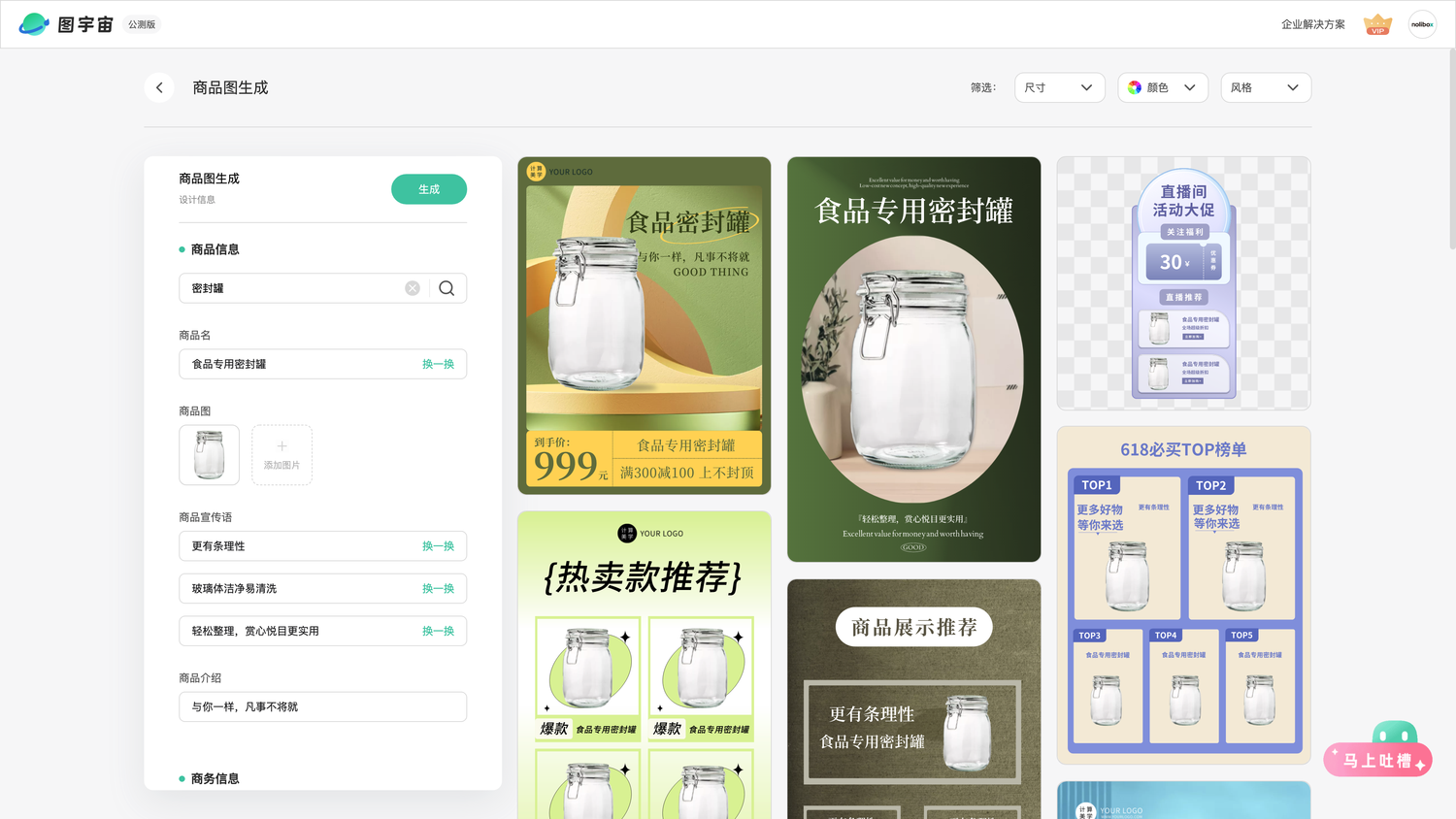Go back with the left arrow button
Image resolution: width=1456 pixels, height=819 pixels.
(x=159, y=87)
